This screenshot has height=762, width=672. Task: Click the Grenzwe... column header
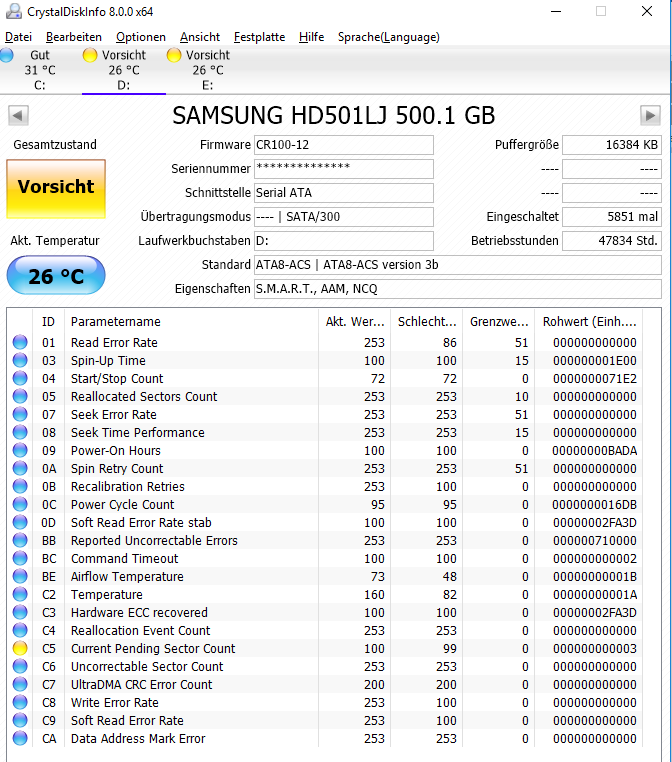tap(499, 322)
